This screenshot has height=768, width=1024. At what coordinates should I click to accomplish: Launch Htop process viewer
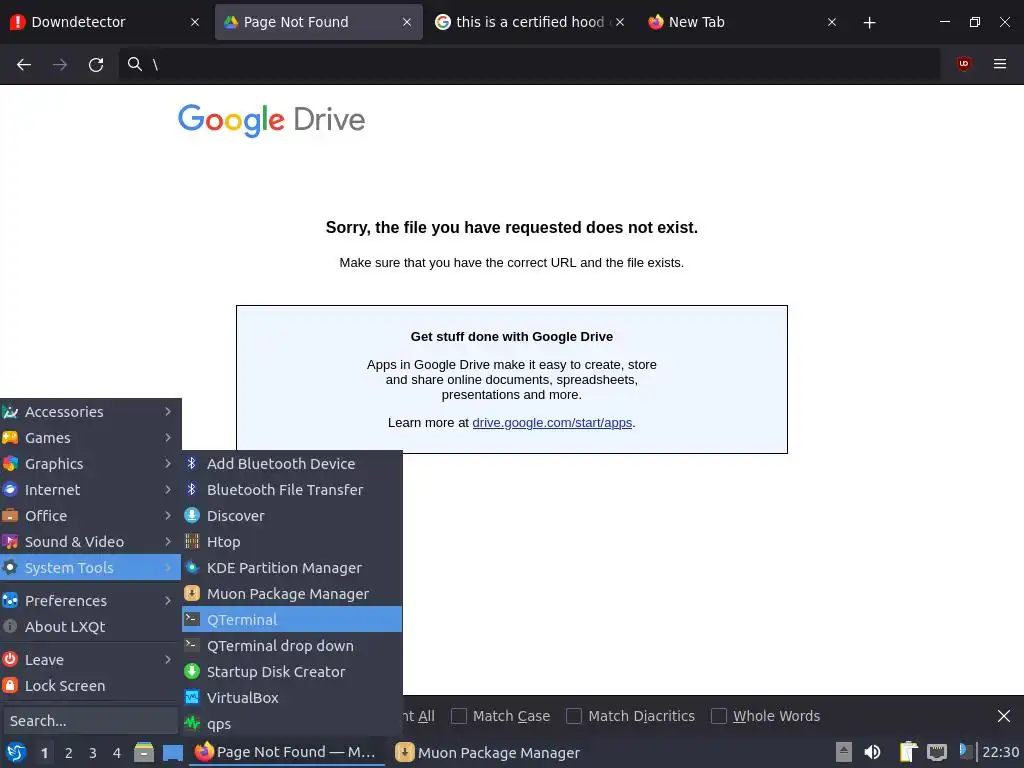tap(292, 542)
